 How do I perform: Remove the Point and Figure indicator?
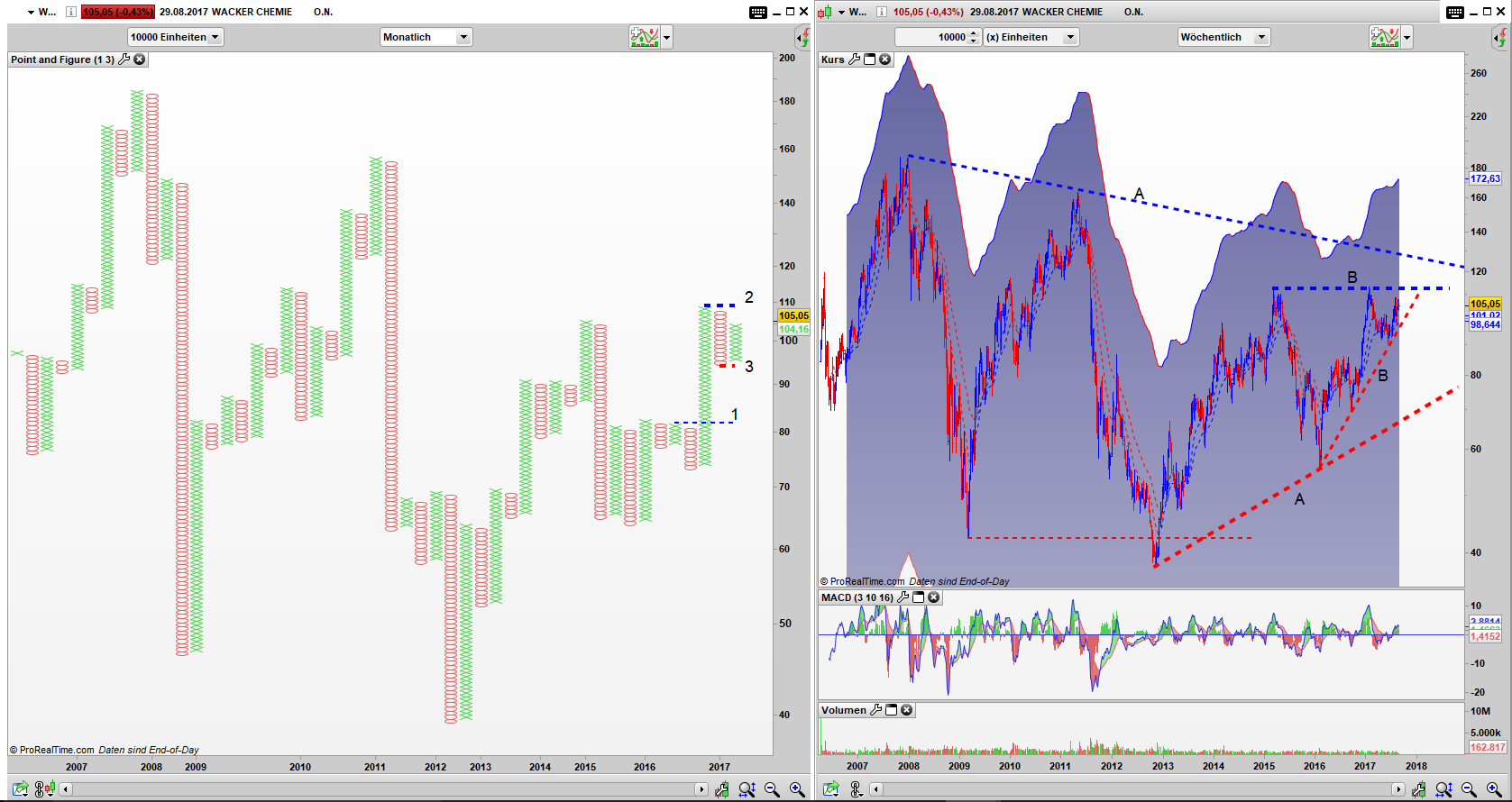tap(140, 59)
